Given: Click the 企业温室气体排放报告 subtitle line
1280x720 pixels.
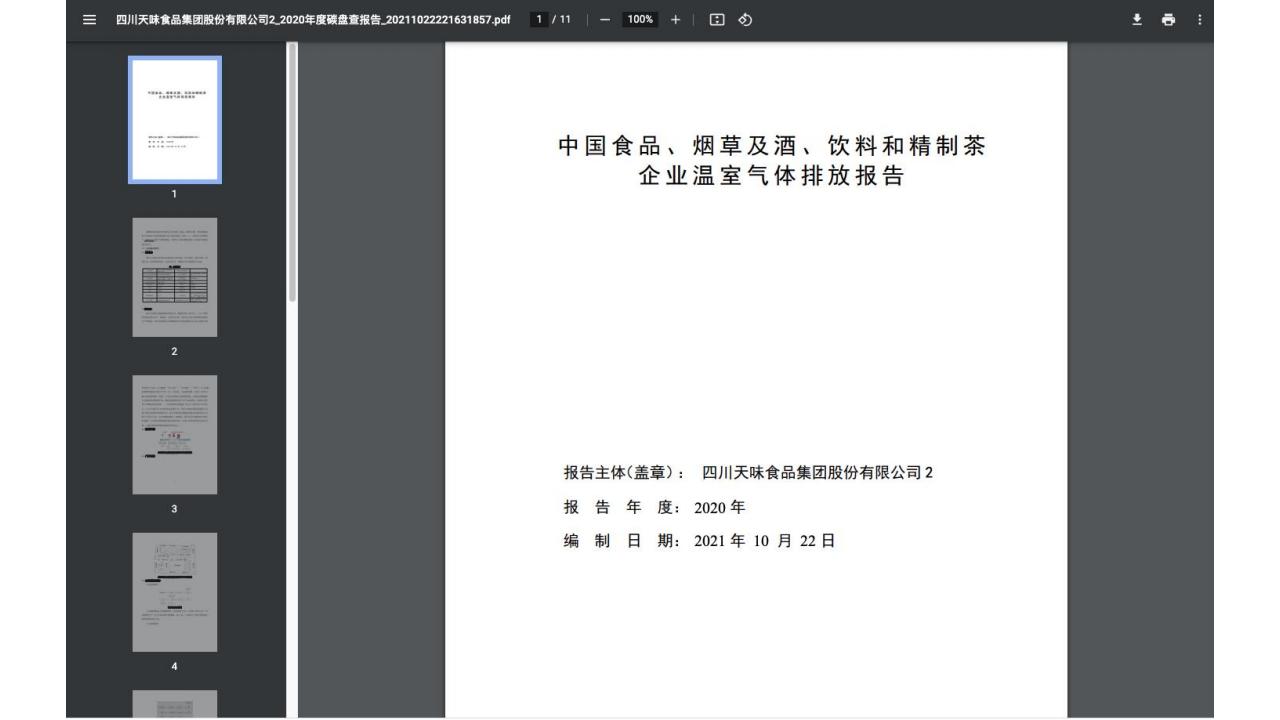Looking at the screenshot, I should pos(771,177).
